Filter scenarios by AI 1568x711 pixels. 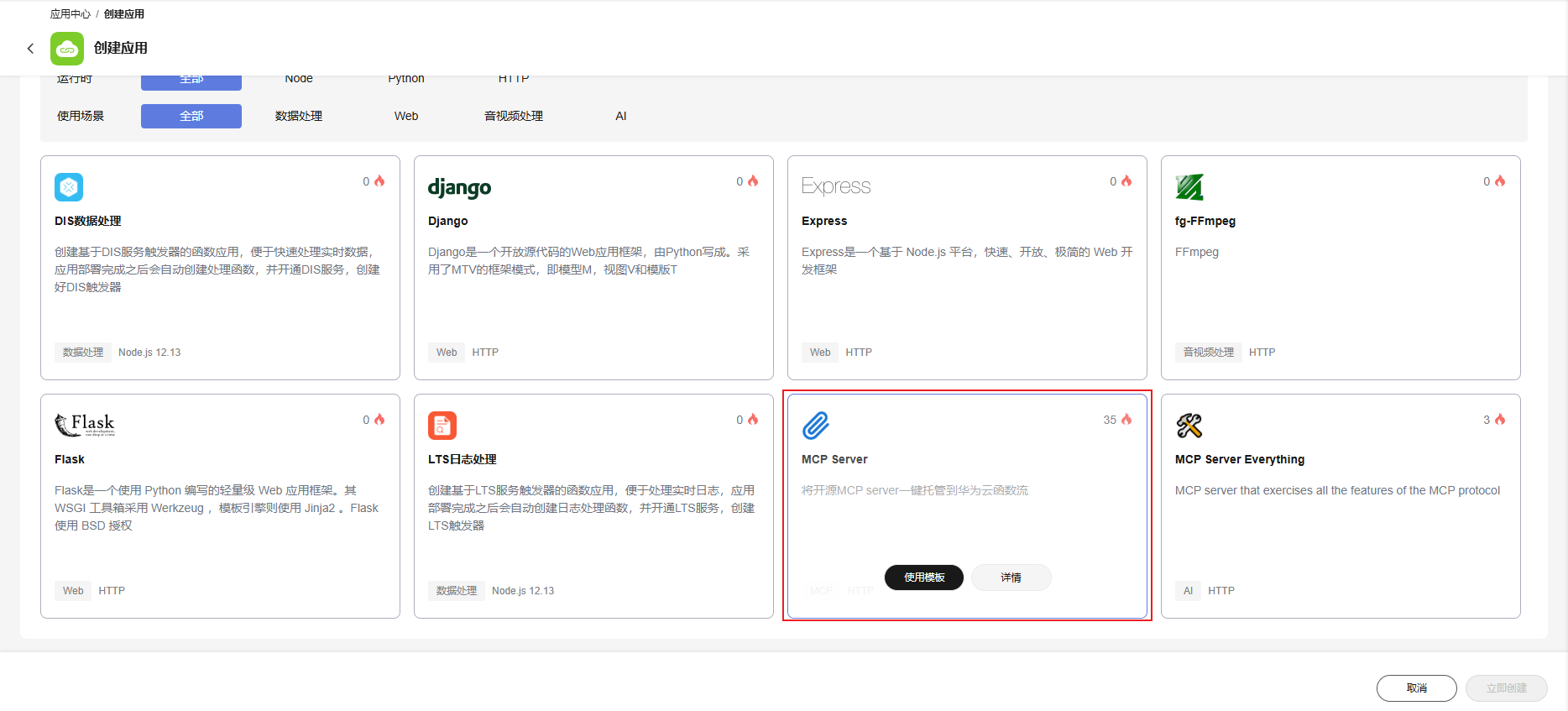621,116
